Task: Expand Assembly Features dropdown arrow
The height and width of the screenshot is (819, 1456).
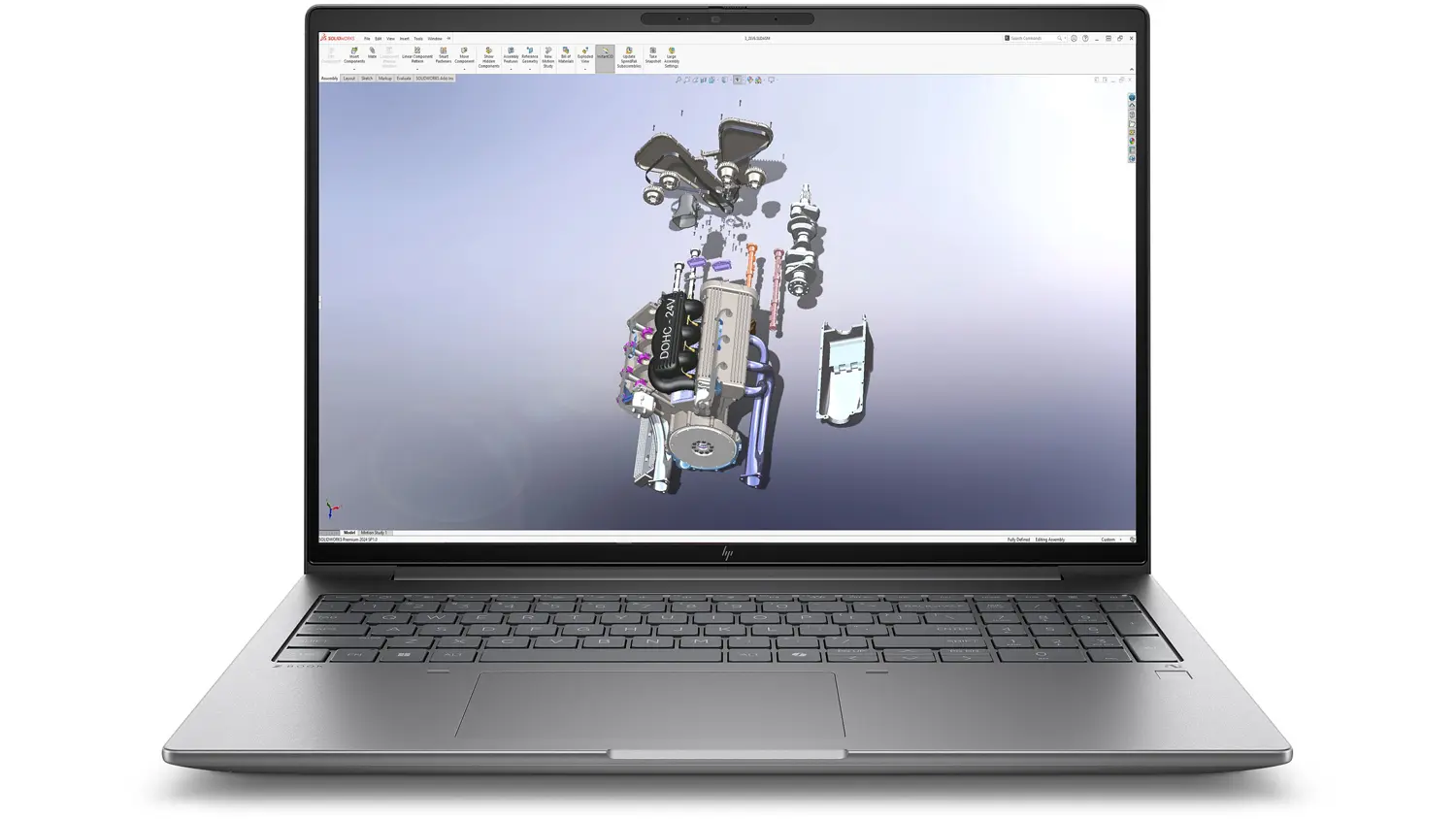Action: [511, 69]
